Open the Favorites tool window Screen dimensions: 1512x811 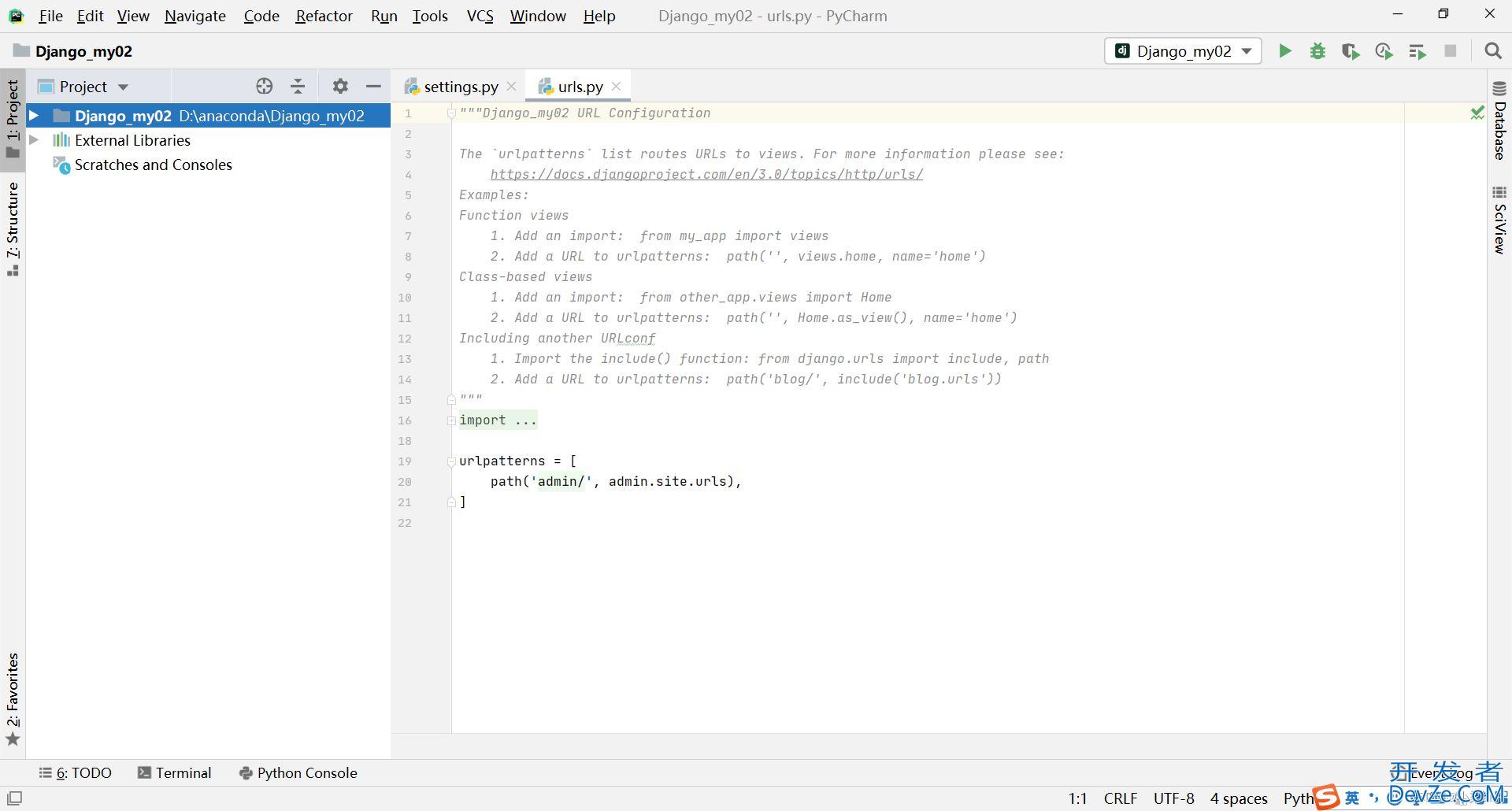[13, 699]
